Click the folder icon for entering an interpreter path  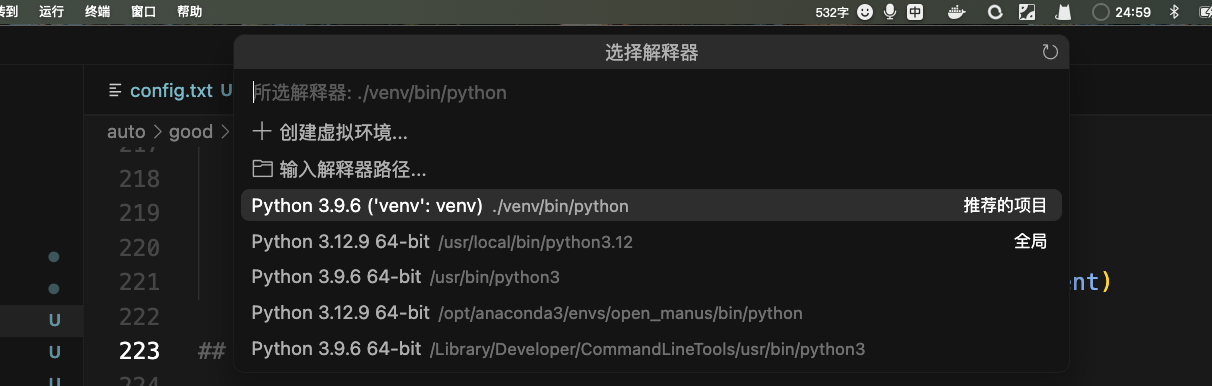[262, 169]
